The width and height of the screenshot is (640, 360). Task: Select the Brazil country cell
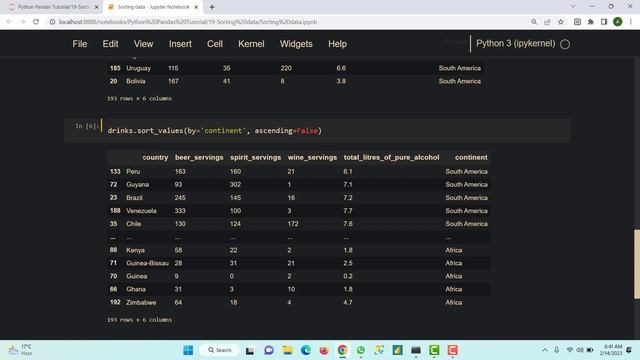134,198
